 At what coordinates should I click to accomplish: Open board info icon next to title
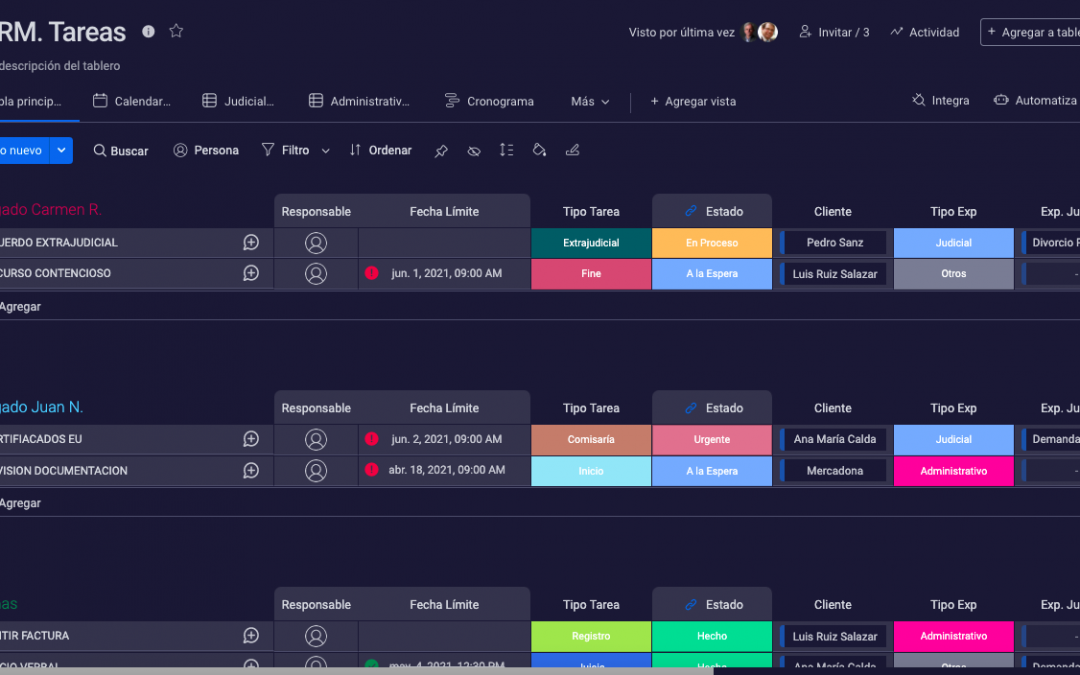(x=148, y=31)
